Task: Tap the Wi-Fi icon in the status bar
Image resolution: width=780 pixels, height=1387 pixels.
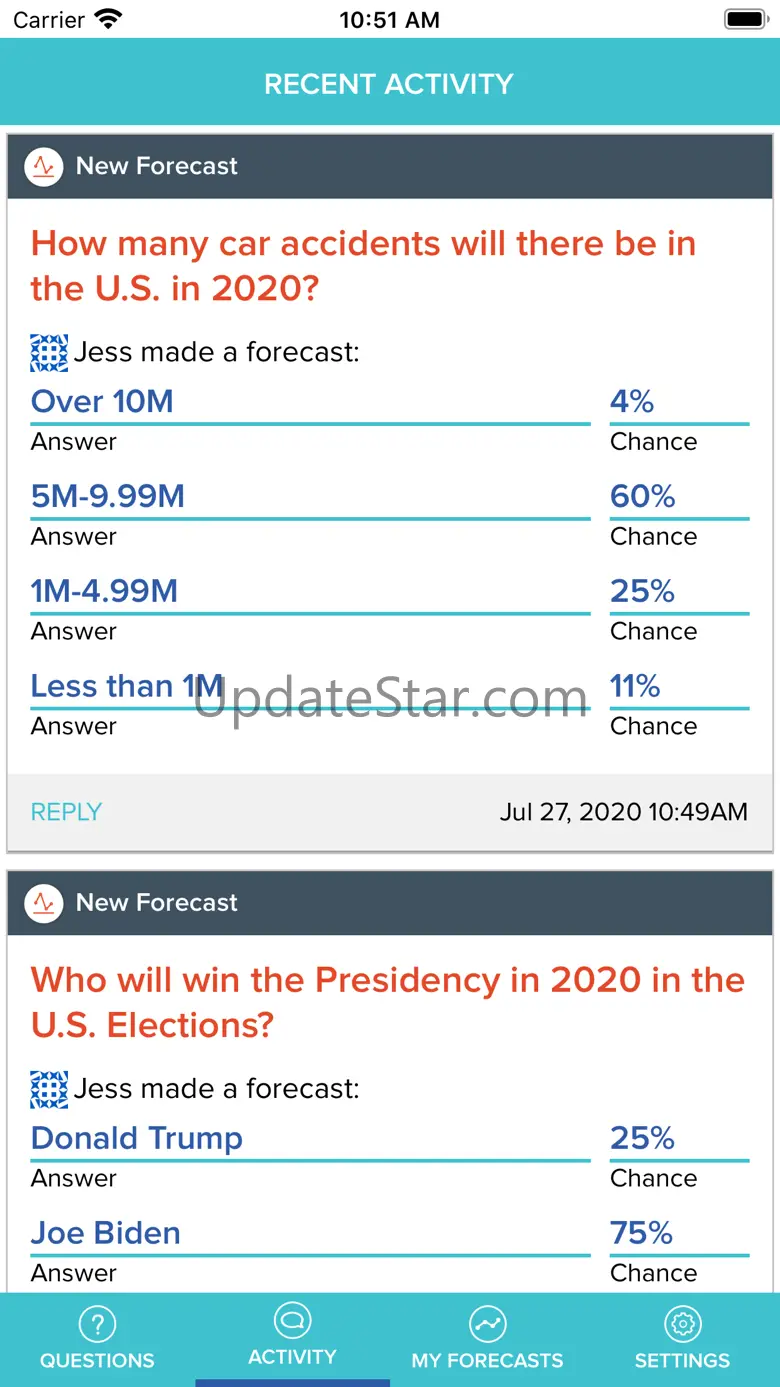Action: click(107, 19)
